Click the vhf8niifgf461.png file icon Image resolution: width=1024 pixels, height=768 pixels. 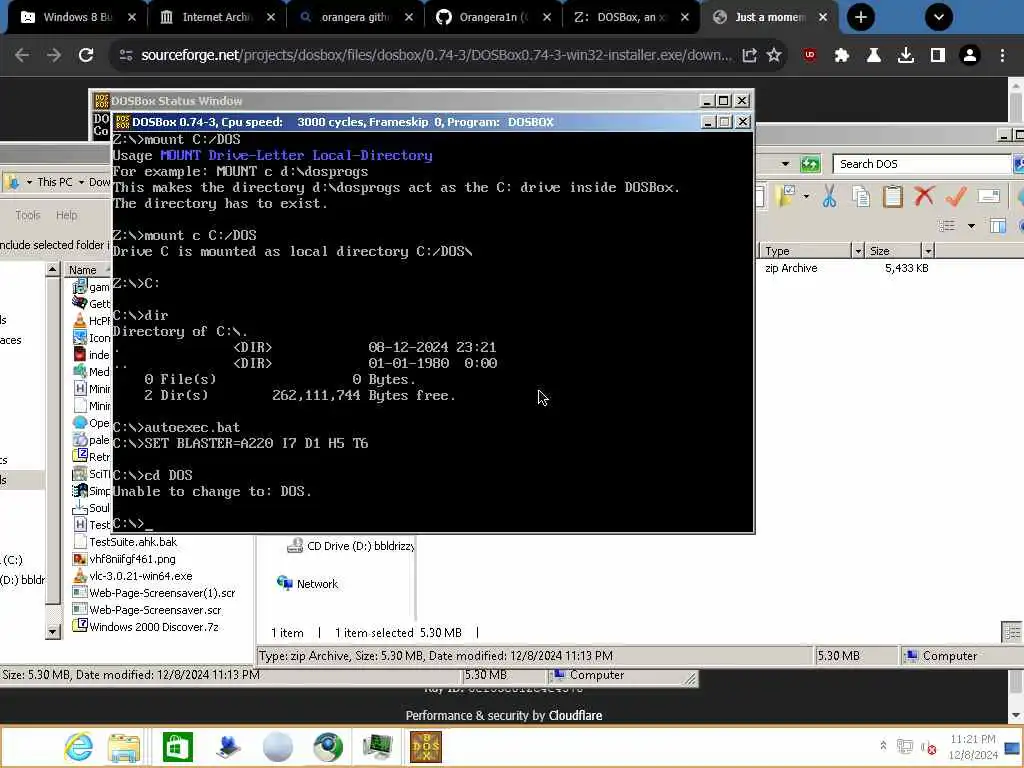click(79, 559)
